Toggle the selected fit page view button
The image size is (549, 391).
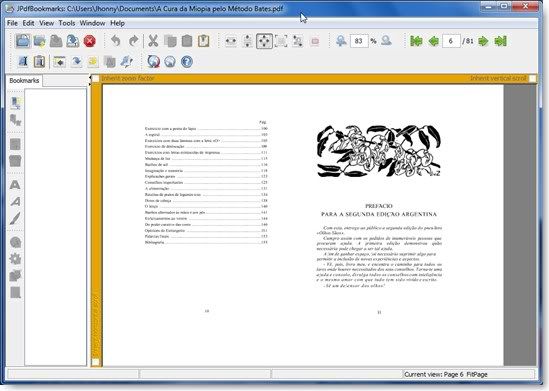(x=264, y=41)
